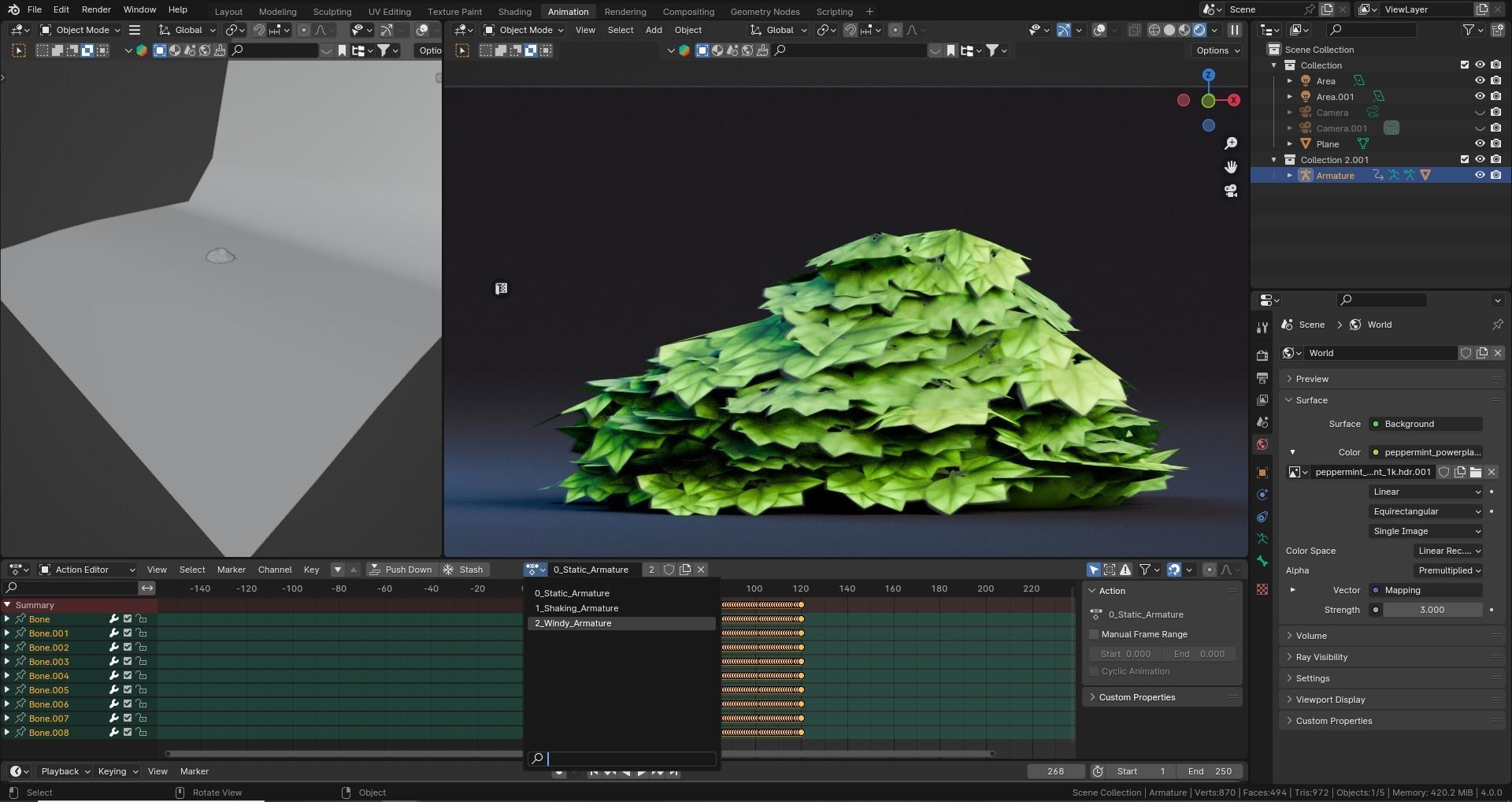
Task: Hide Area light in viewport
Action: point(1480,80)
